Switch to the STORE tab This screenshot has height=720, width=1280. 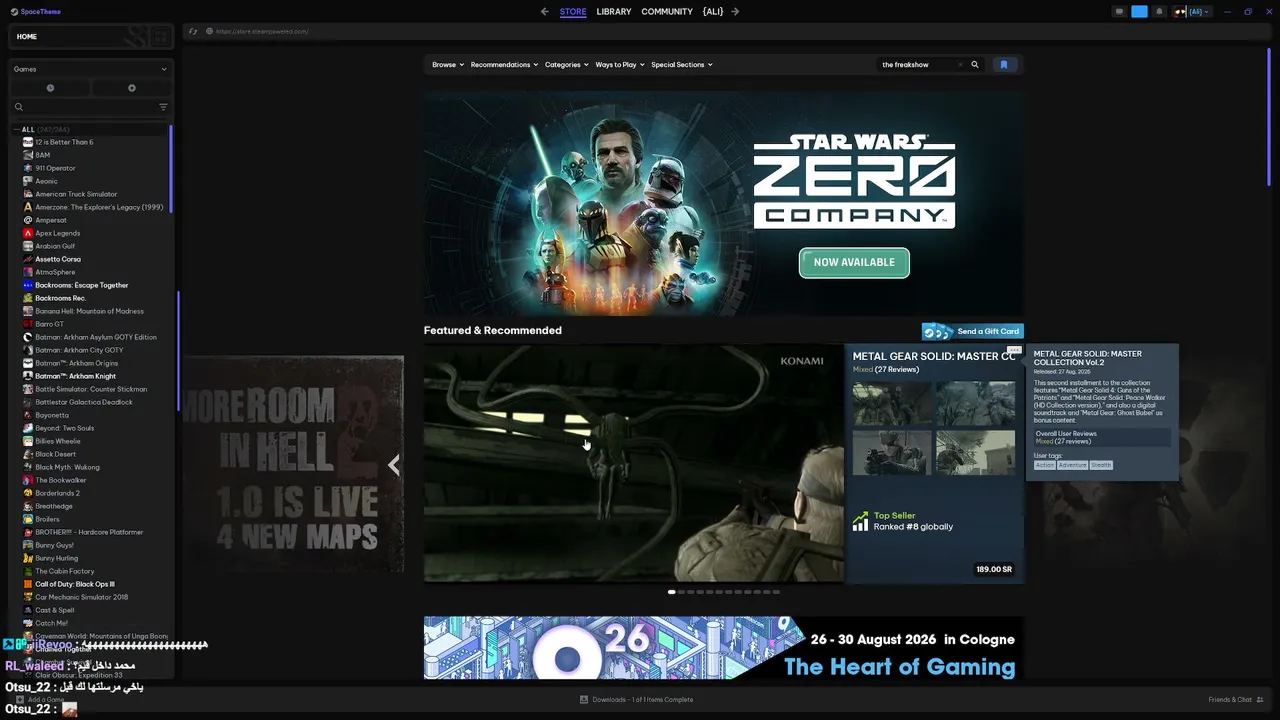click(x=573, y=12)
